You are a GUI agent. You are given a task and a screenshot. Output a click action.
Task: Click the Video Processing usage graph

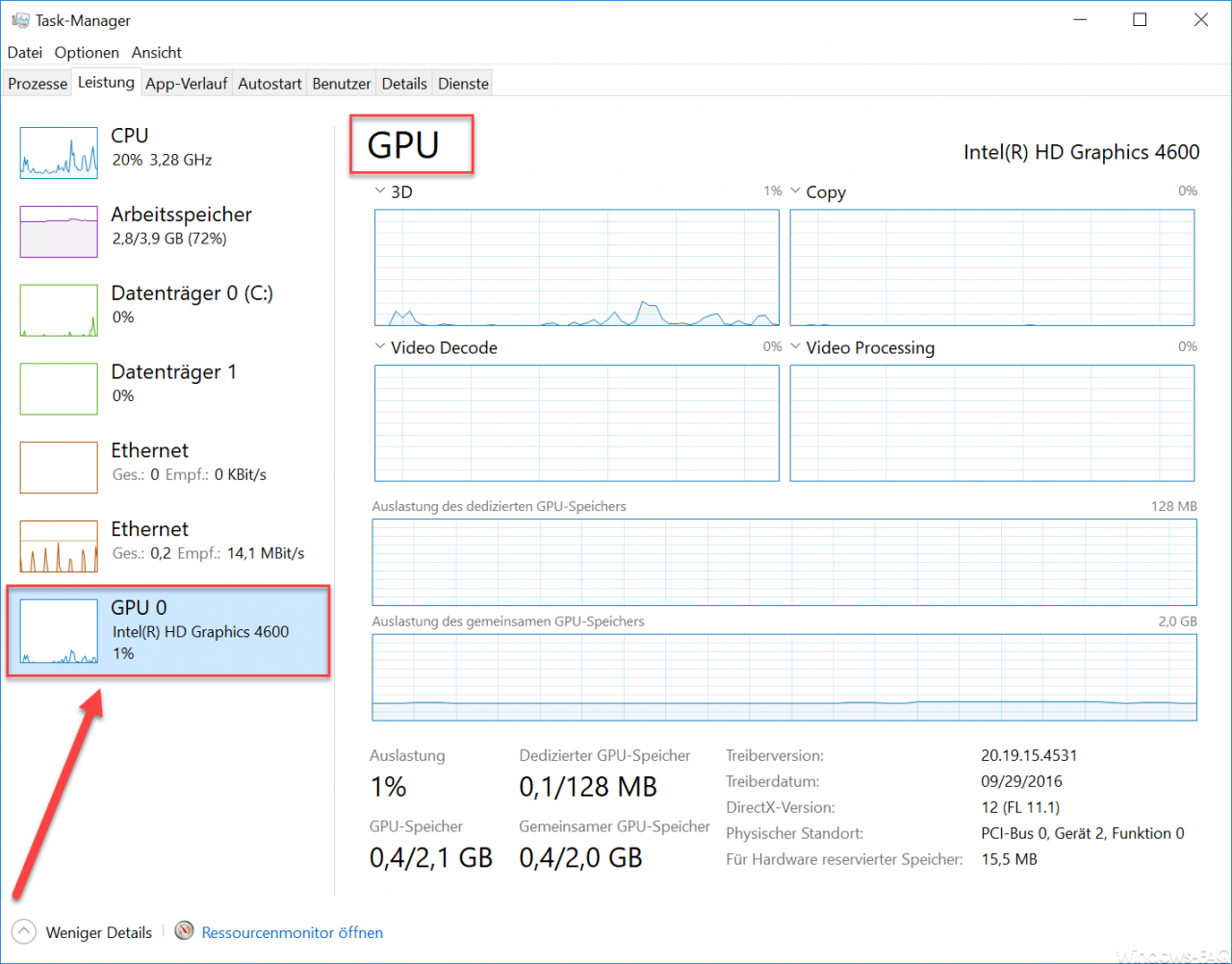(992, 423)
